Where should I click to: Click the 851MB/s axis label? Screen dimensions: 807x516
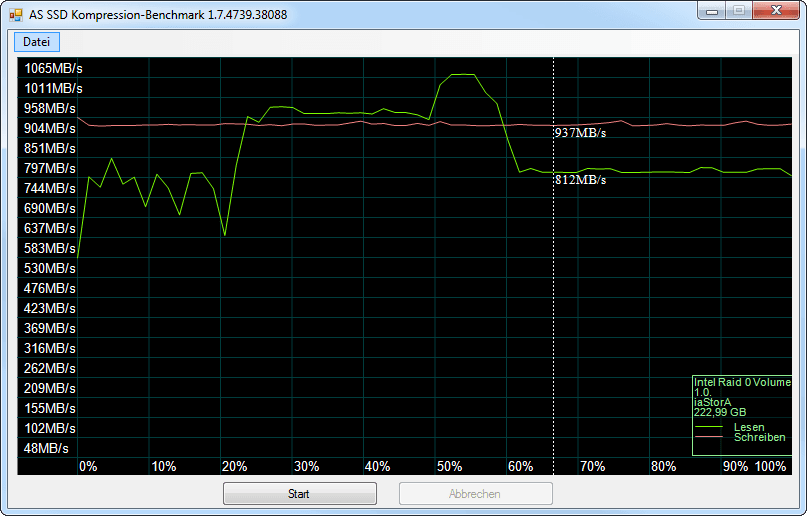50,149
